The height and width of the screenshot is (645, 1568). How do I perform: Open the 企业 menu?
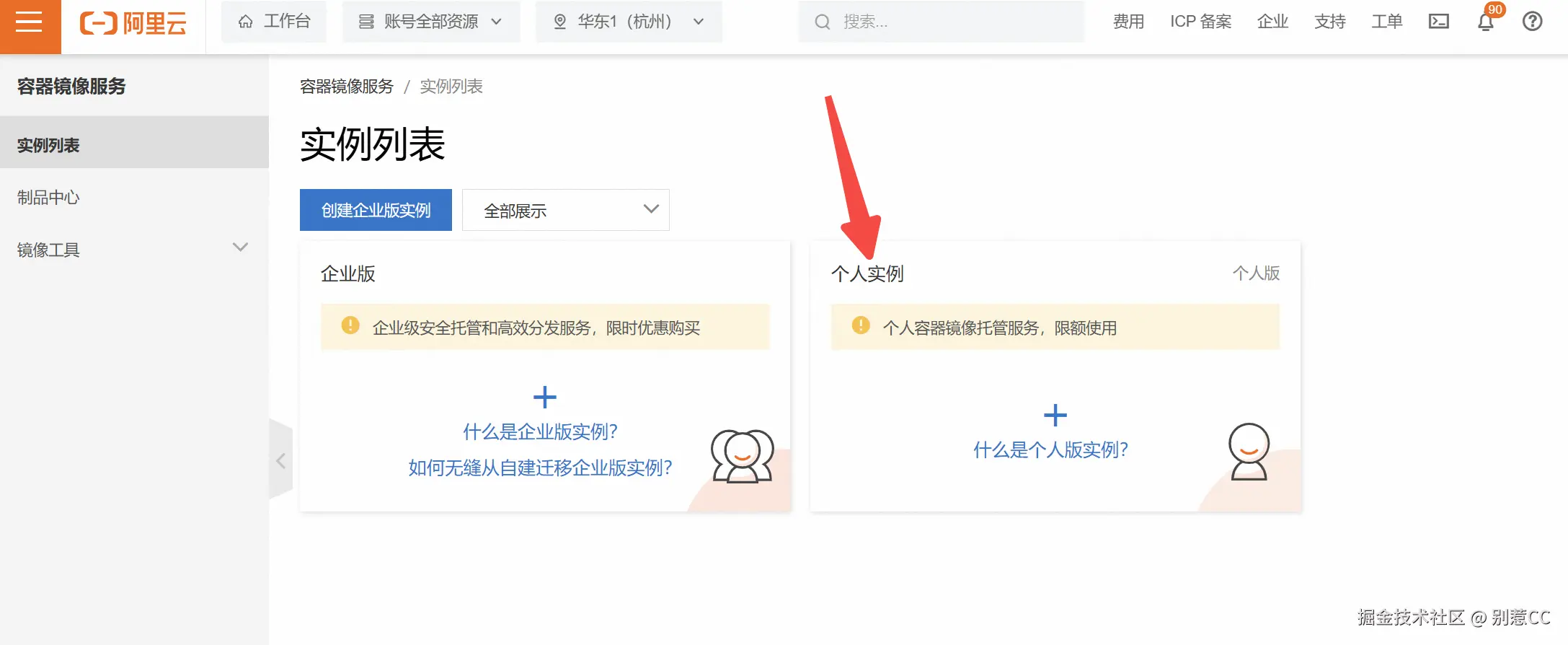(x=1272, y=22)
